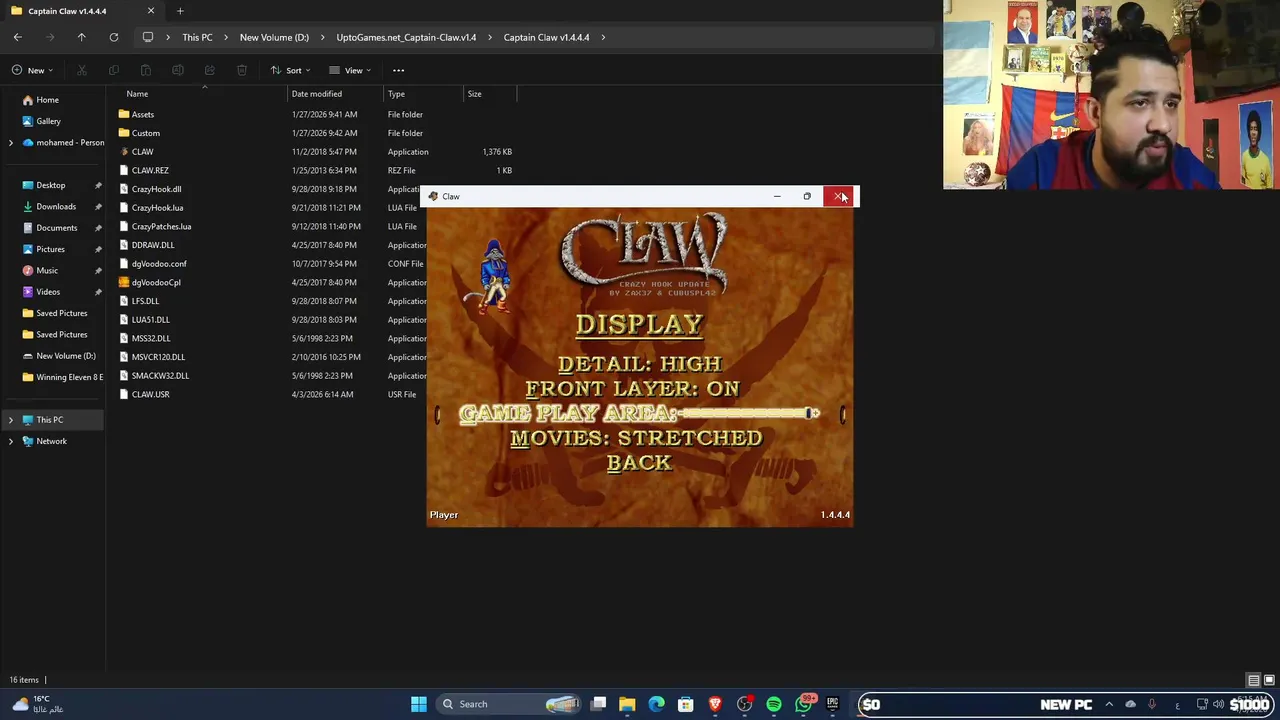Go back in File Explorer
This screenshot has width=1280, height=720.
18,37
